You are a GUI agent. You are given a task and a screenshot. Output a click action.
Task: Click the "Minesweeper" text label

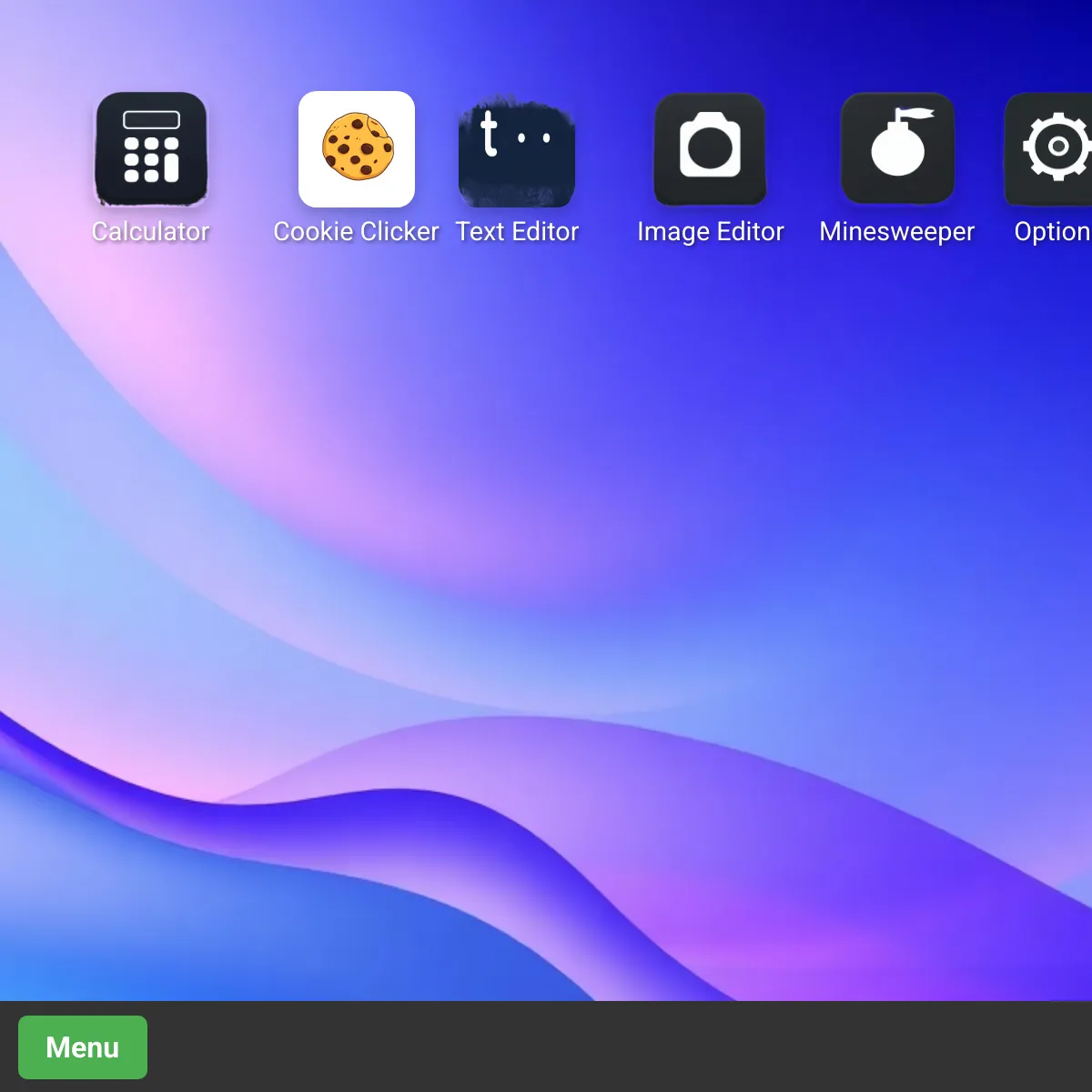pos(897,232)
